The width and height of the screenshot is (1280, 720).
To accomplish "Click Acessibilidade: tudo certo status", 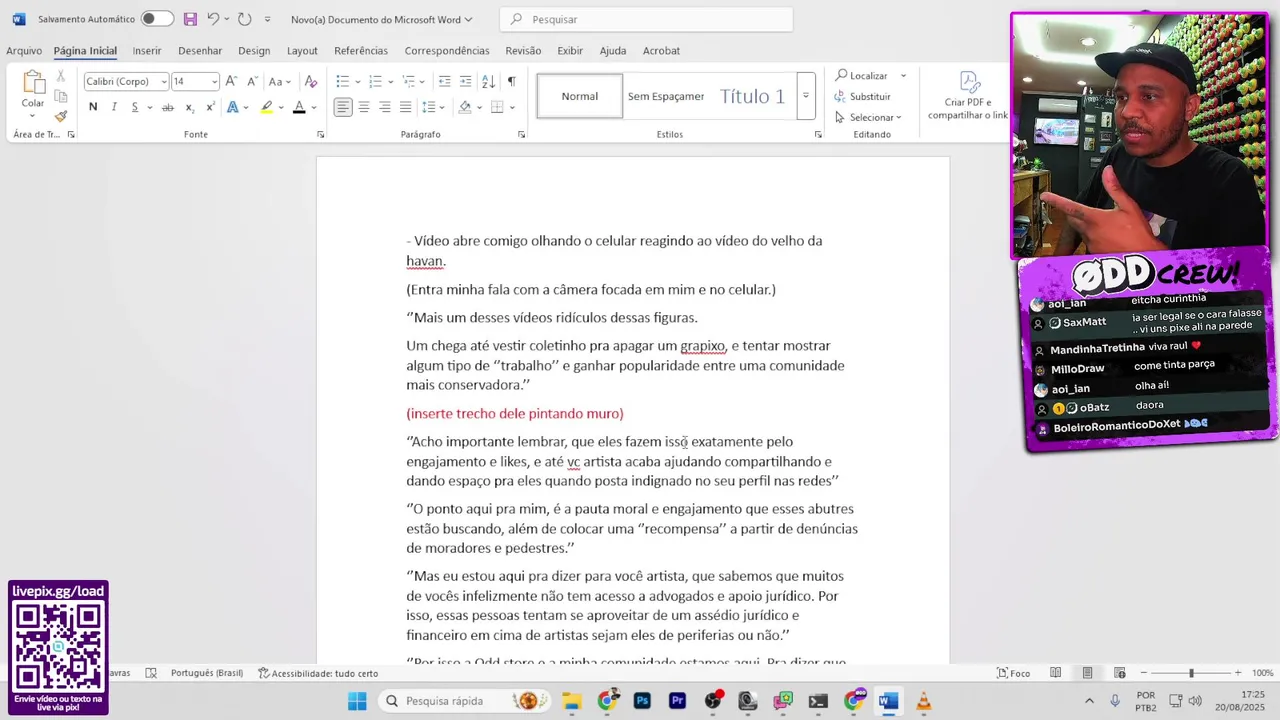I will tap(318, 673).
